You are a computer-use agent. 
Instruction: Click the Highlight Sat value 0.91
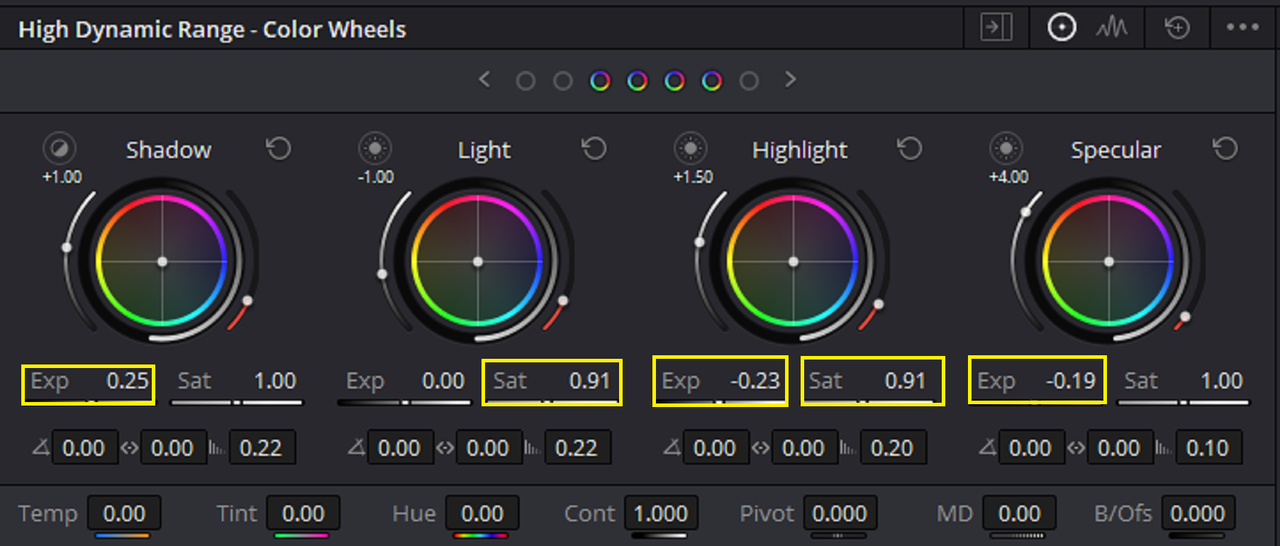[x=905, y=381]
